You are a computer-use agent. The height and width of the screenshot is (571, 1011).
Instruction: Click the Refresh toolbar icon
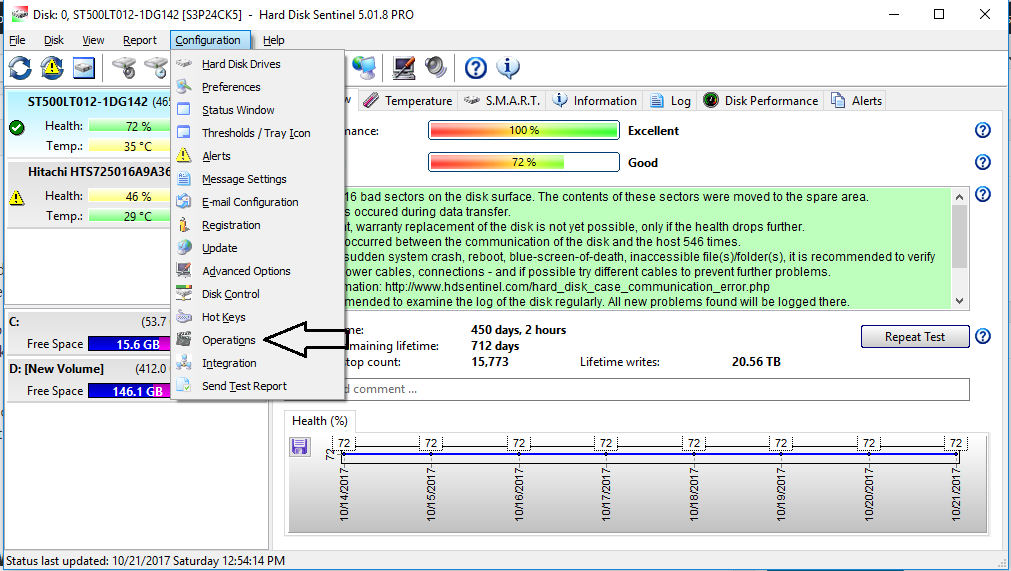point(20,67)
